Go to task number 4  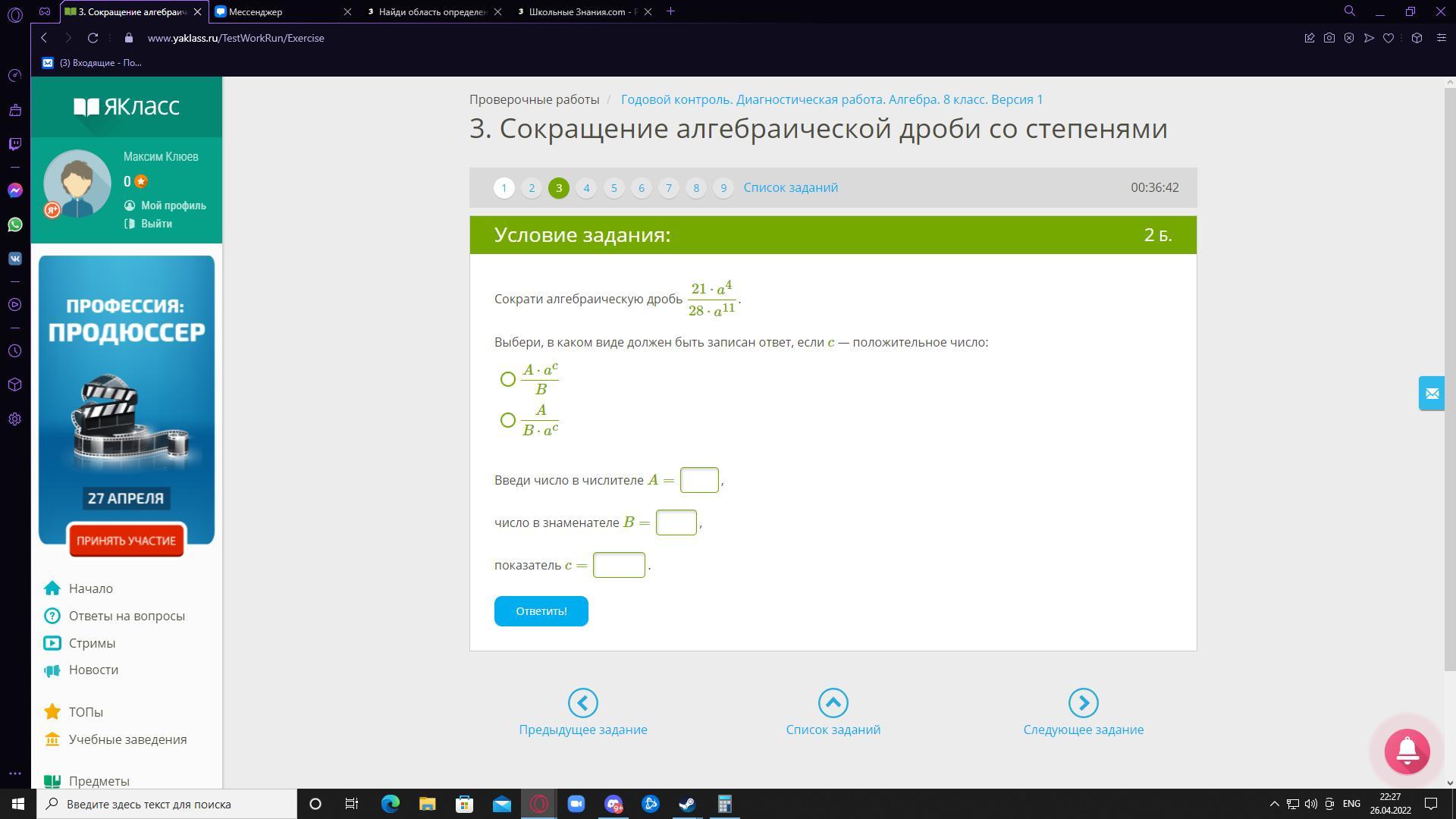pos(586,188)
